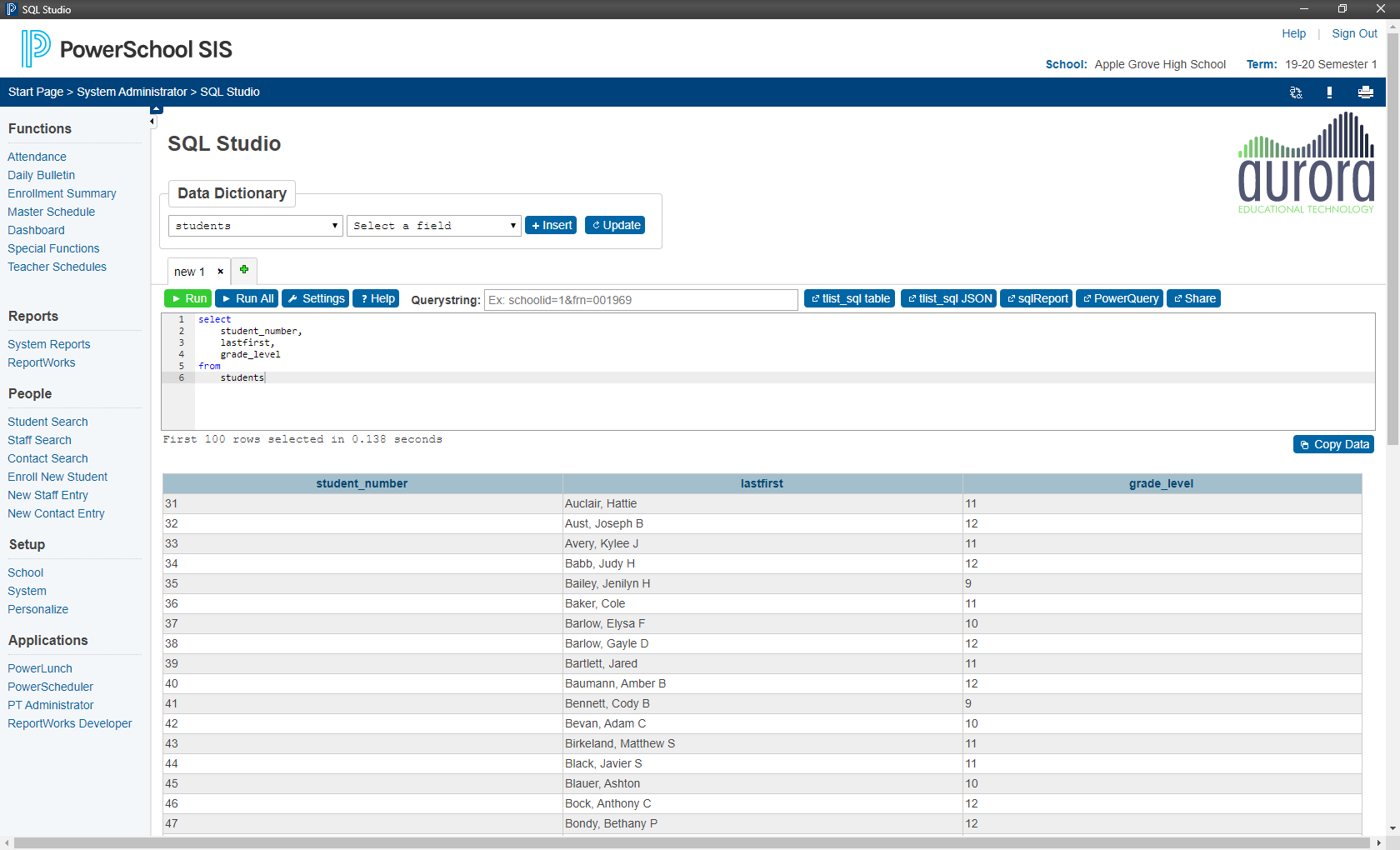Open a new query tab with the green plus

(x=244, y=270)
